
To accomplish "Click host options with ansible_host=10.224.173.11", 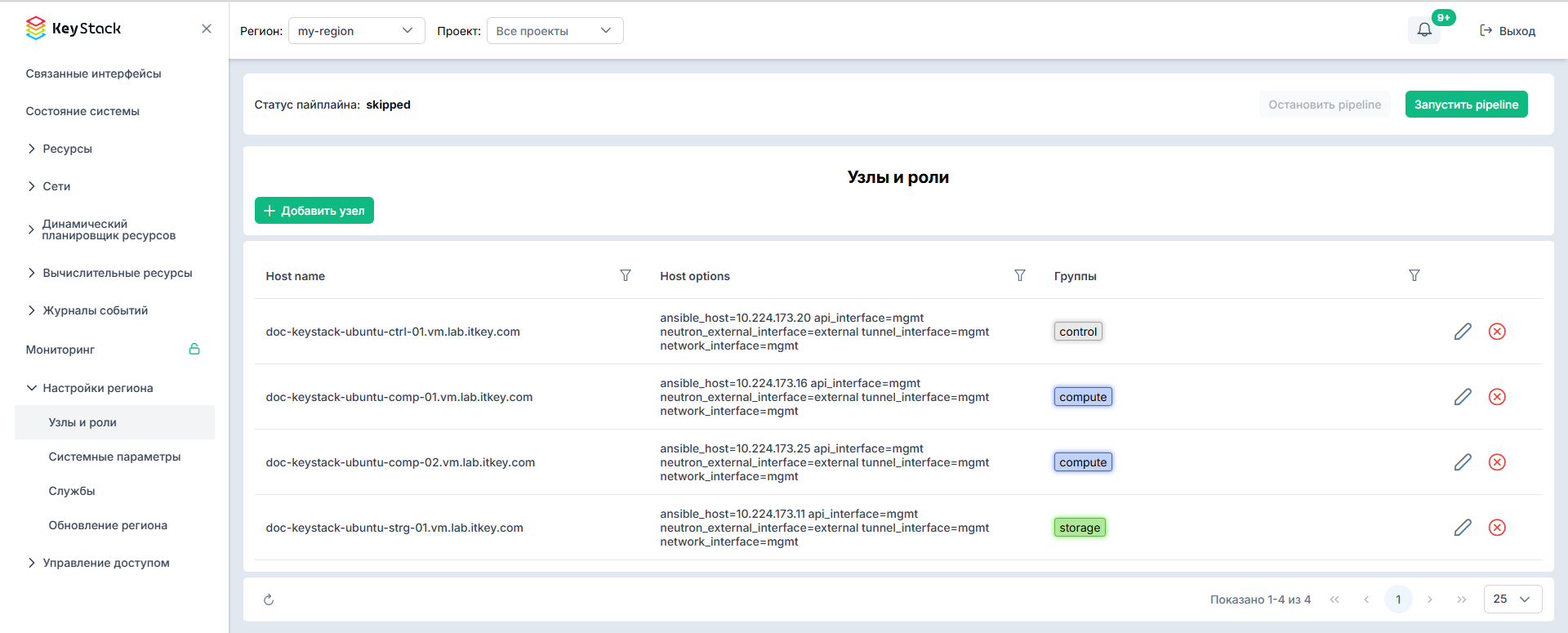I will click(x=825, y=528).
